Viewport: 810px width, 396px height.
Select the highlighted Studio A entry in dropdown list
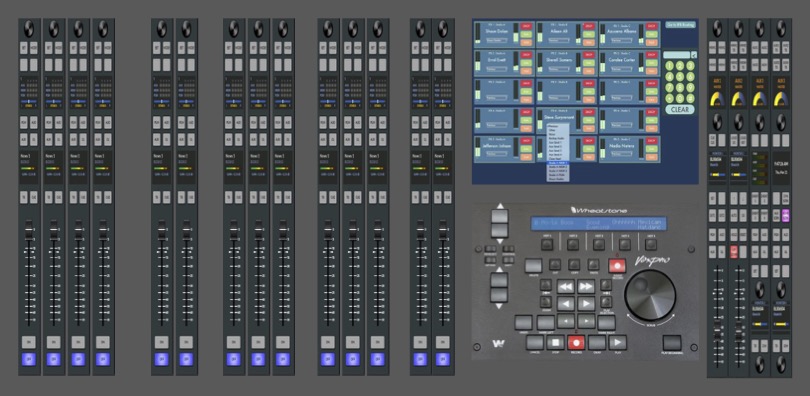pos(558,163)
